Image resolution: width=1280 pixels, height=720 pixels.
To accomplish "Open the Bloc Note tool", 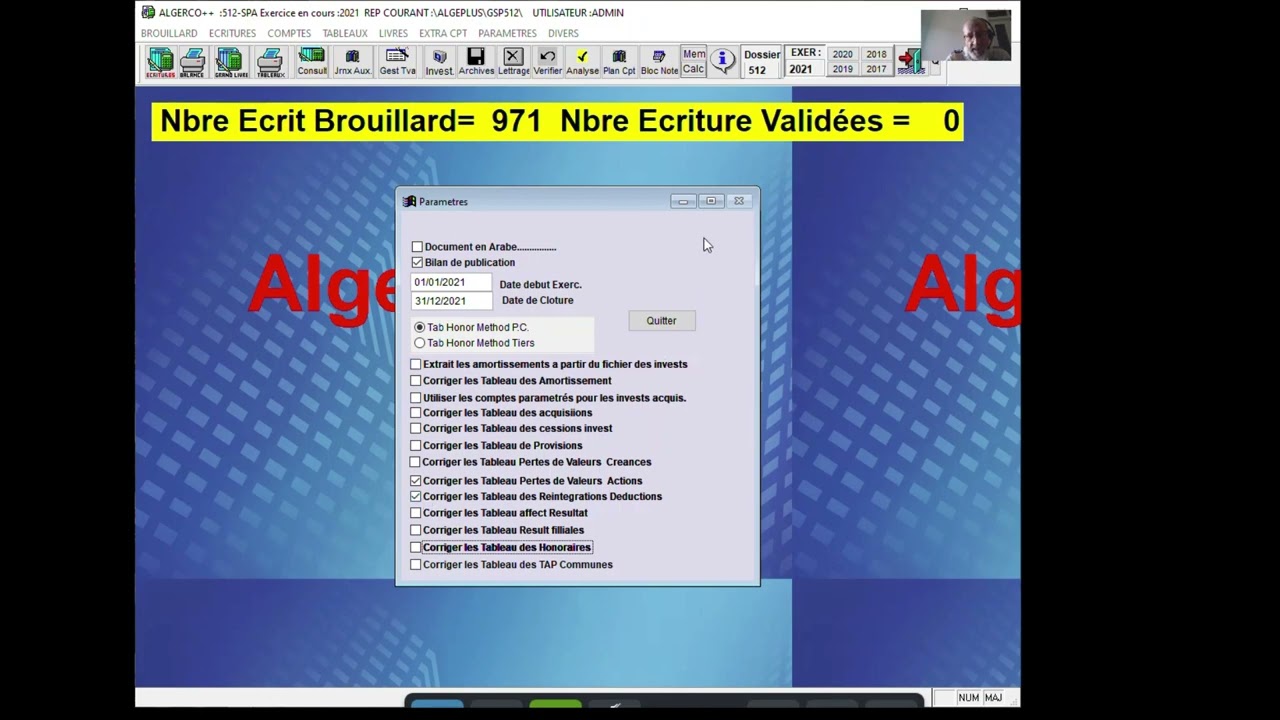I will [659, 62].
